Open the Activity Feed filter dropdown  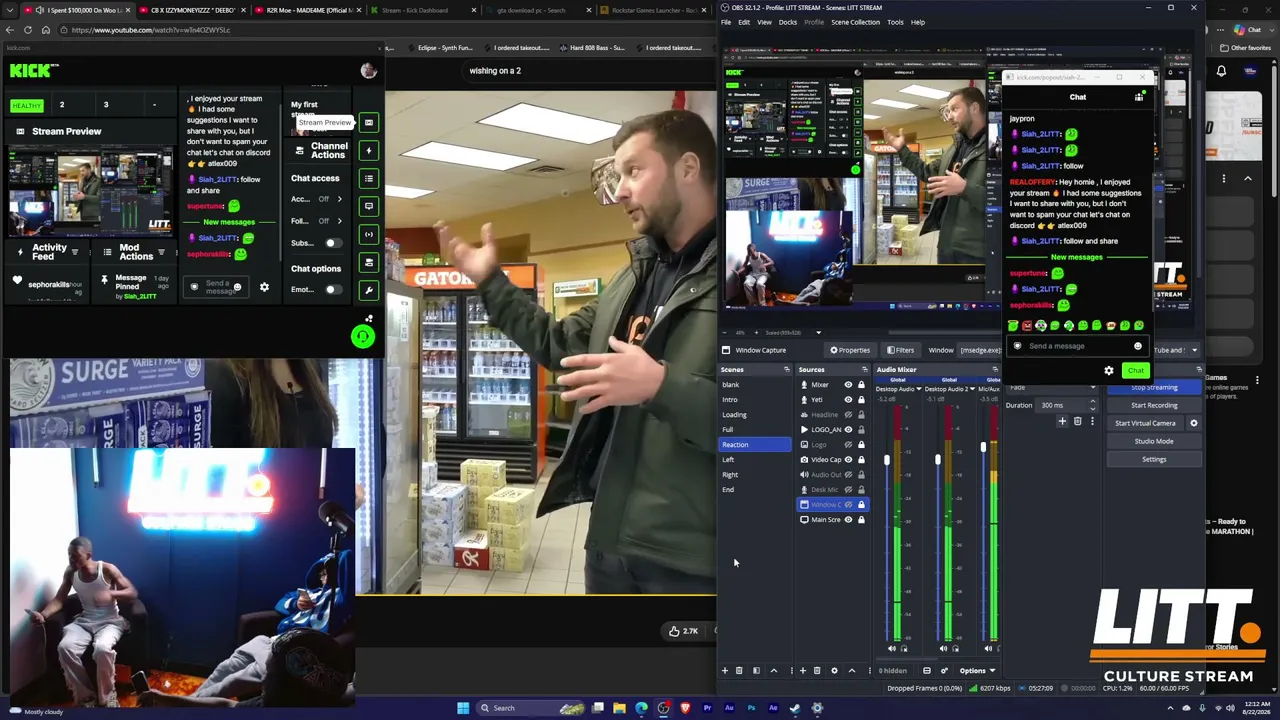[x=75, y=253]
